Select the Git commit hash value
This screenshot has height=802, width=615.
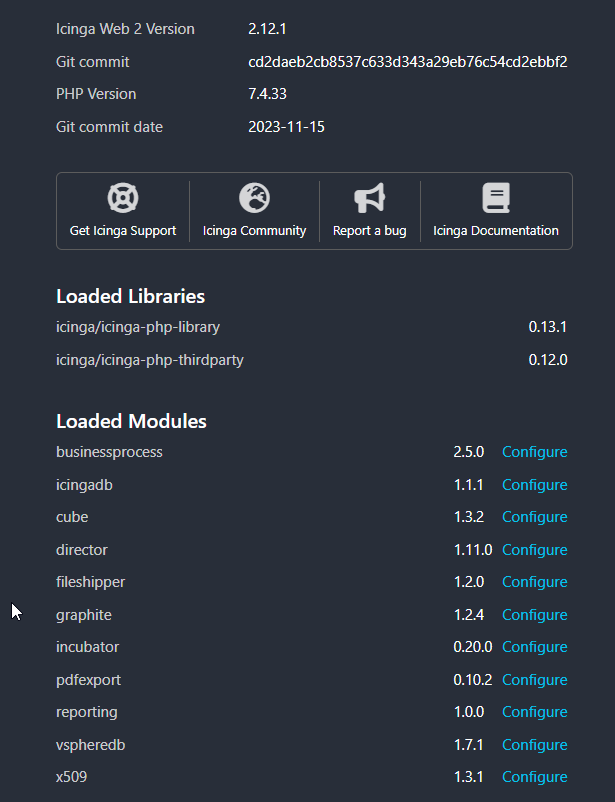point(408,62)
